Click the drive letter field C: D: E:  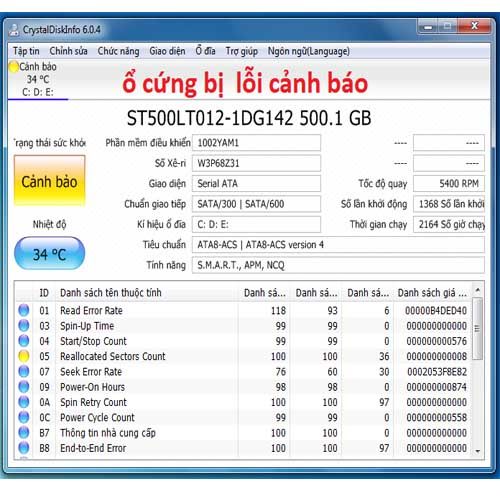point(256,224)
